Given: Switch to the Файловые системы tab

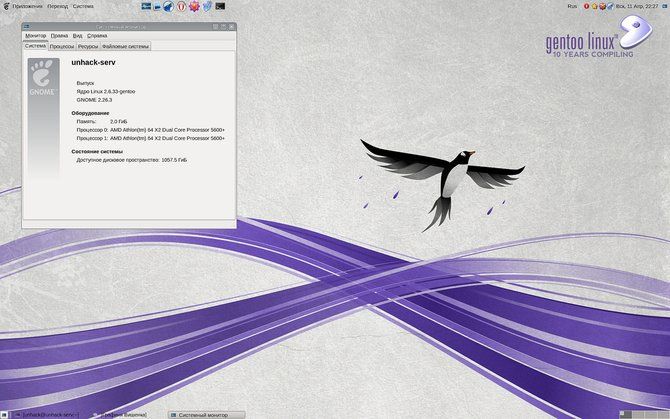Looking at the screenshot, I should coord(125,46).
